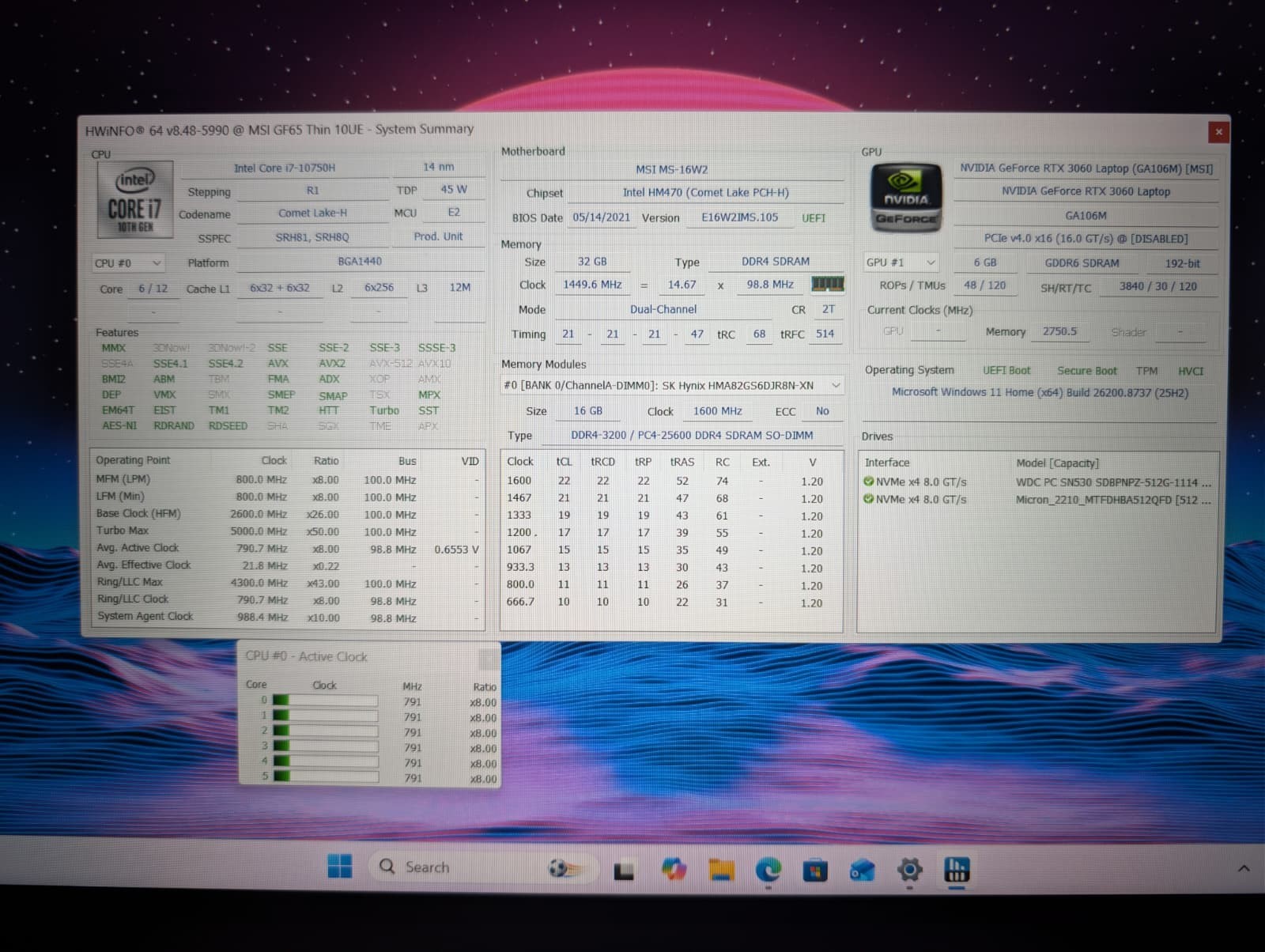This screenshot has width=1265, height=952.
Task: Click the SSPEC value SRH81, SRH8Q
Action: (x=312, y=237)
